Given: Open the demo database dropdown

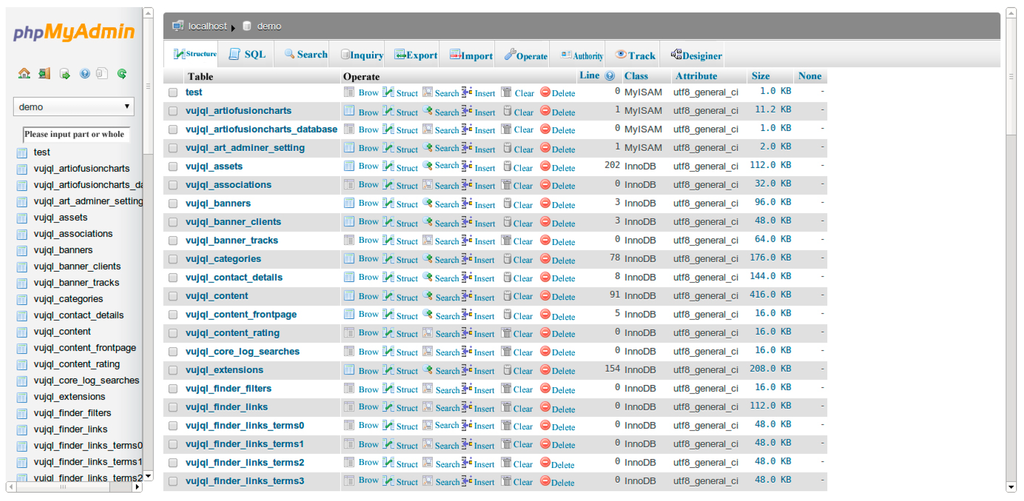Looking at the screenshot, I should 74,106.
